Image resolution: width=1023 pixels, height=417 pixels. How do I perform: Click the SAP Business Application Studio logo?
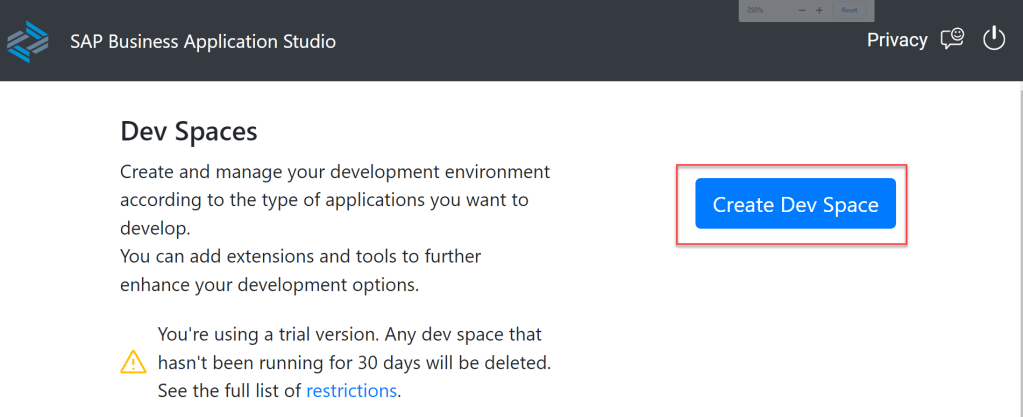(27, 41)
